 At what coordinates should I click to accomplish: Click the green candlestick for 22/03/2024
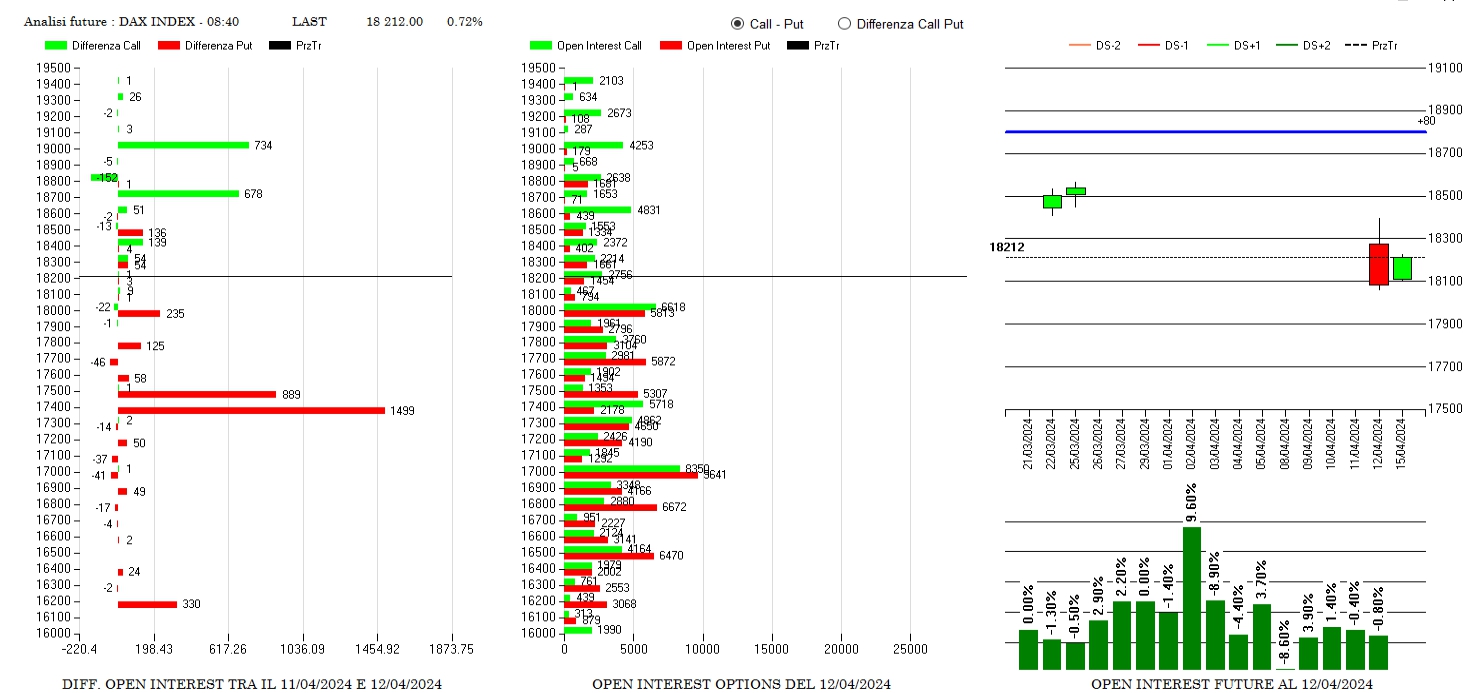[1052, 201]
